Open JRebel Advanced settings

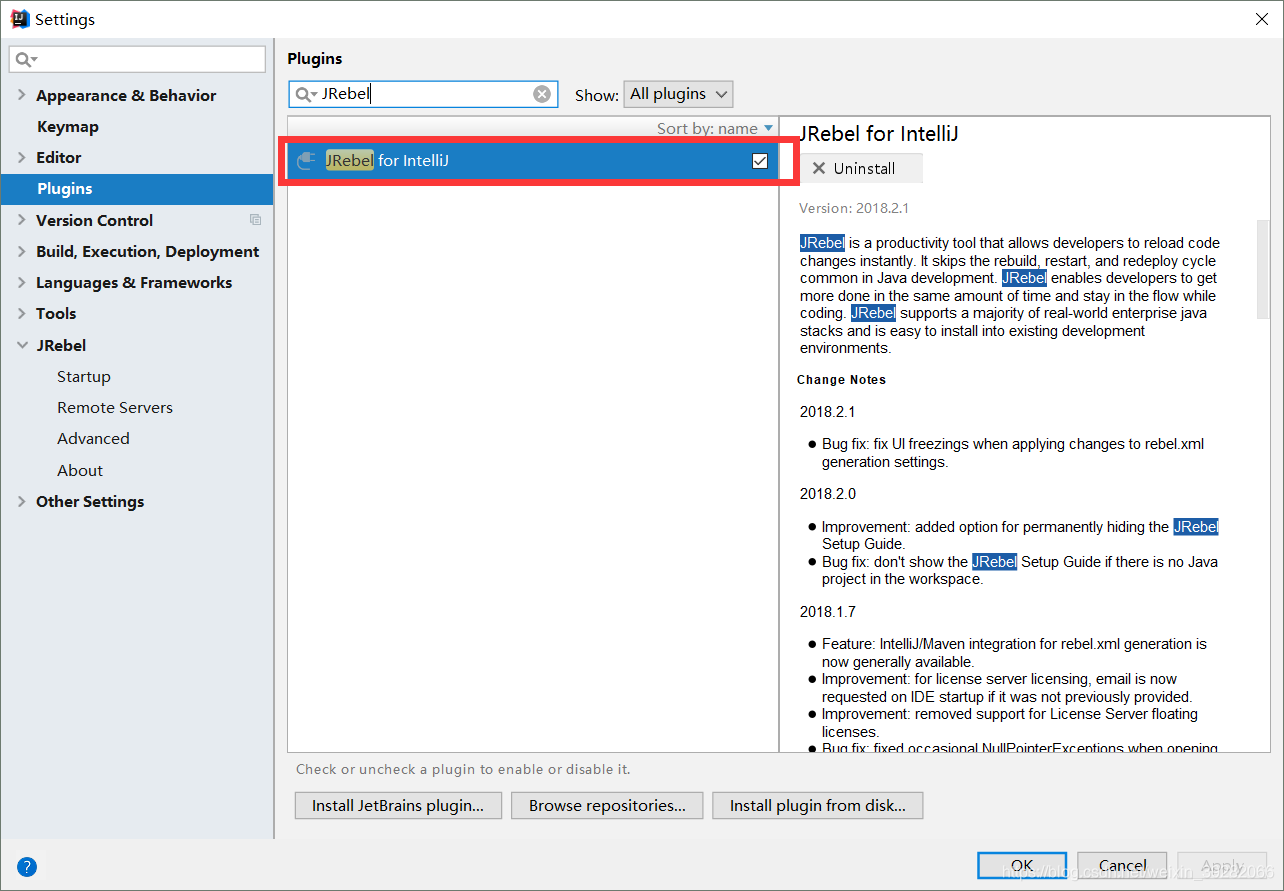pos(93,438)
